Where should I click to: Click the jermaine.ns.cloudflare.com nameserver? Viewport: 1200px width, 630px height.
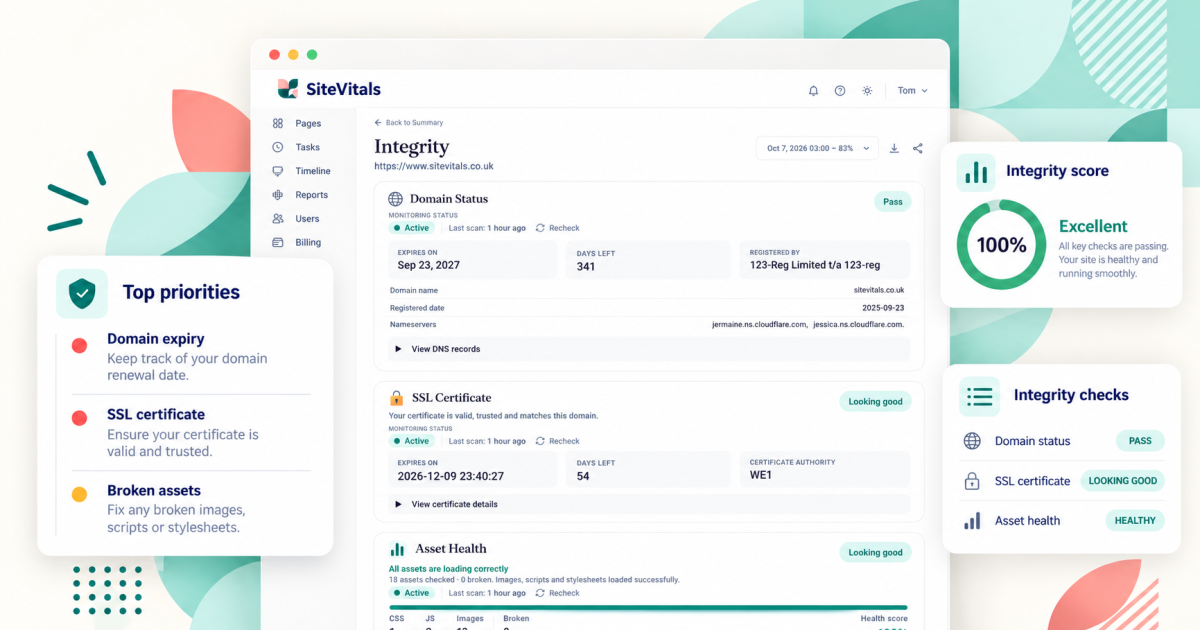click(758, 324)
